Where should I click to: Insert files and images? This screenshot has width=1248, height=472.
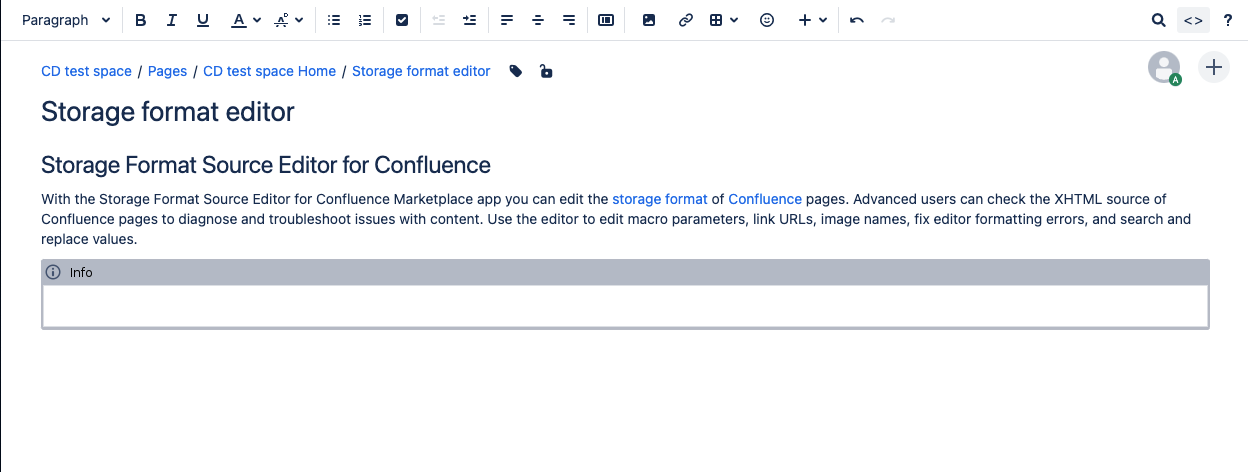tap(649, 20)
